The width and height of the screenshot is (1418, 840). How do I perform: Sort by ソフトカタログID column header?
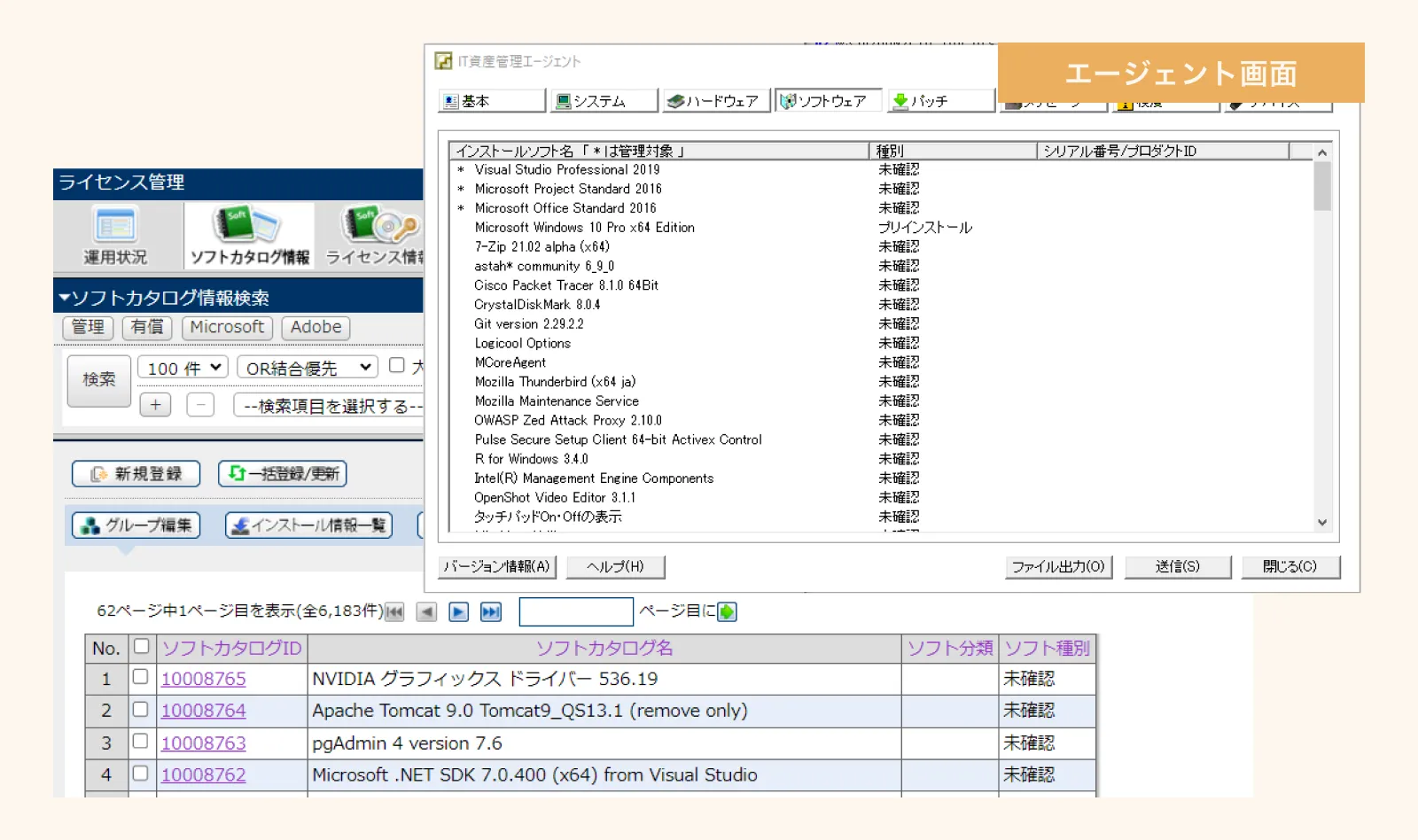(232, 649)
